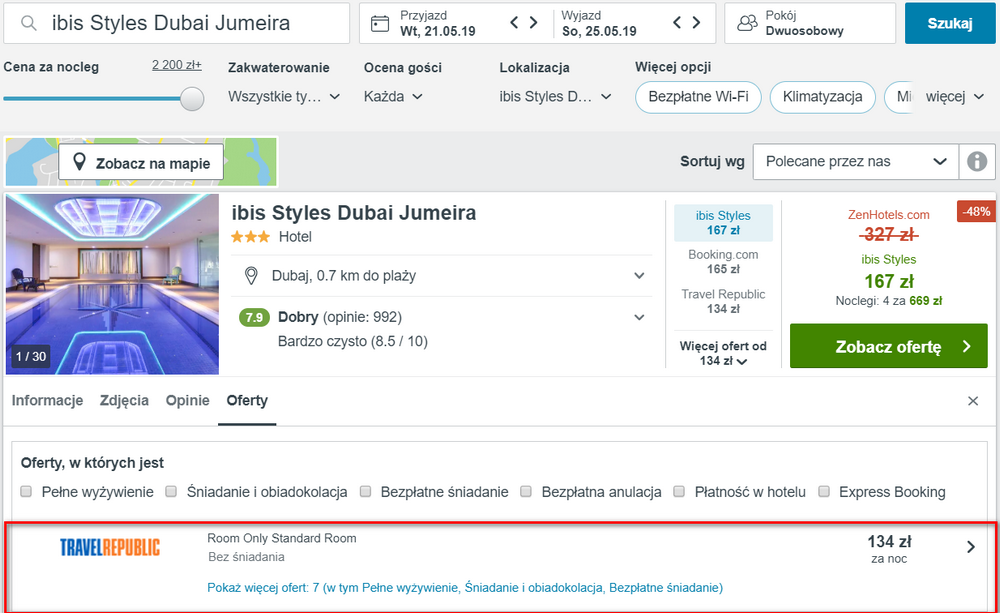Click the -48% discount badge
Image resolution: width=1000 pixels, height=613 pixels.
(976, 211)
